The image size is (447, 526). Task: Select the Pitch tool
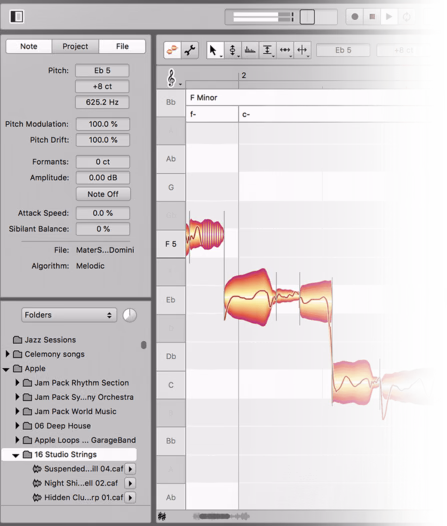coord(232,50)
